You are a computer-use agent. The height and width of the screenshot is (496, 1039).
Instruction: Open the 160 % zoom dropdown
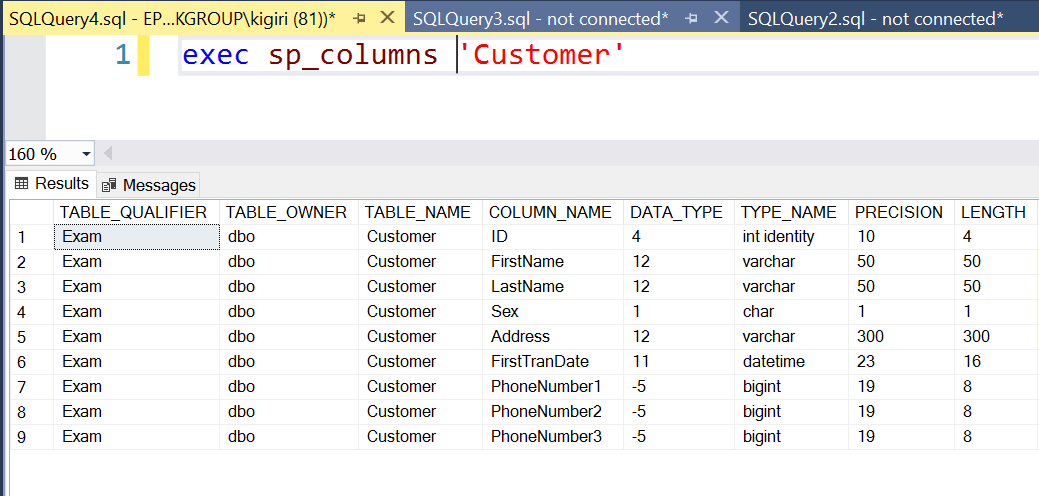[x=86, y=154]
